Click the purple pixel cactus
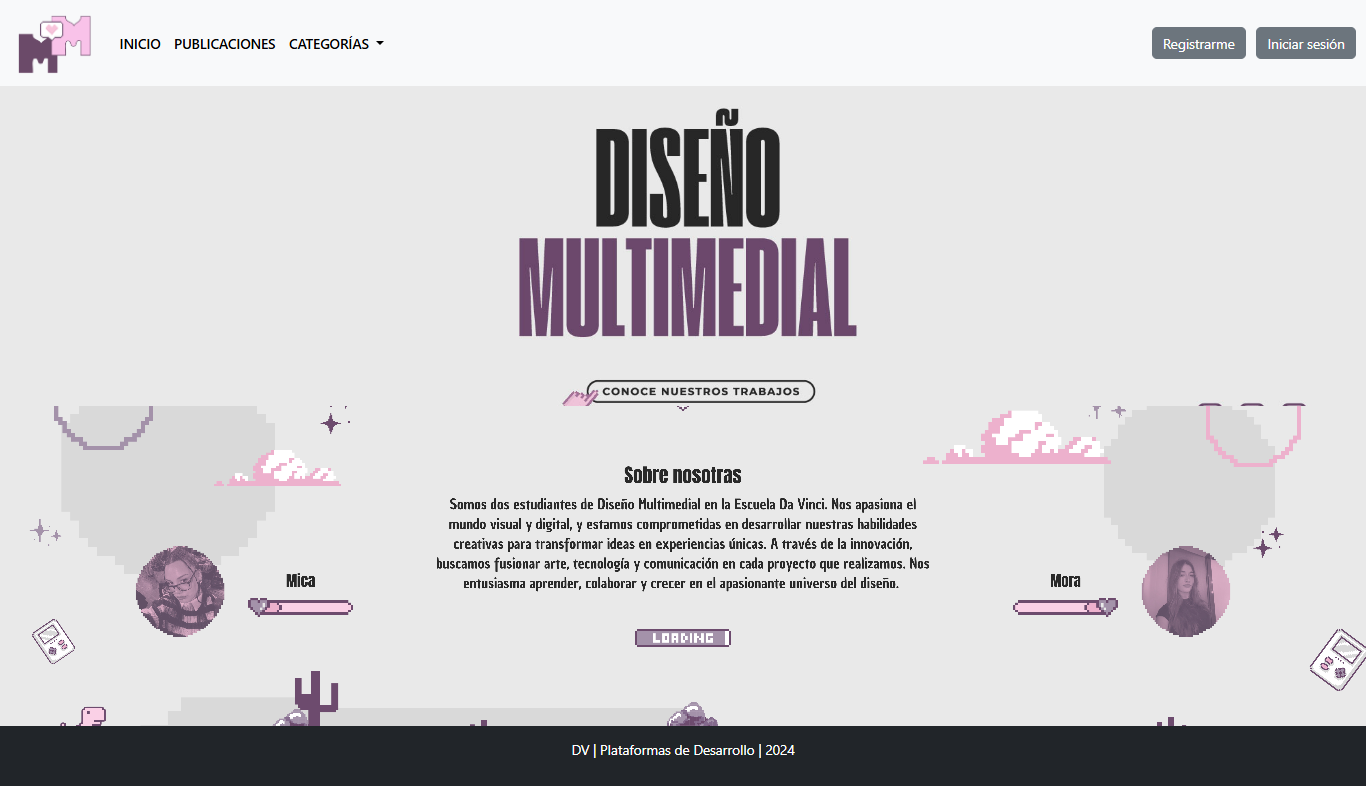Viewport: 1366px width, 786px height. pos(316,698)
